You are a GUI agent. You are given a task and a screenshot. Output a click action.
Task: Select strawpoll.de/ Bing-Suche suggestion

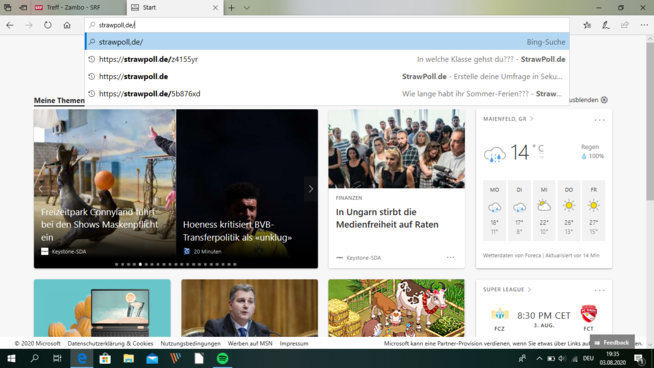pos(327,42)
